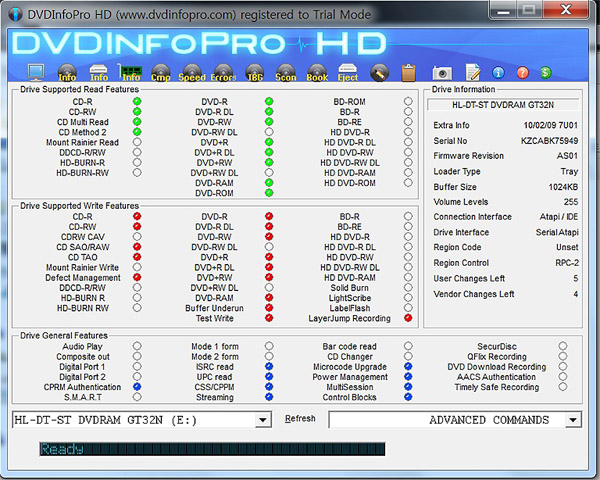
Task: Click the CPRM Authentication indicator
Action: tap(137, 387)
